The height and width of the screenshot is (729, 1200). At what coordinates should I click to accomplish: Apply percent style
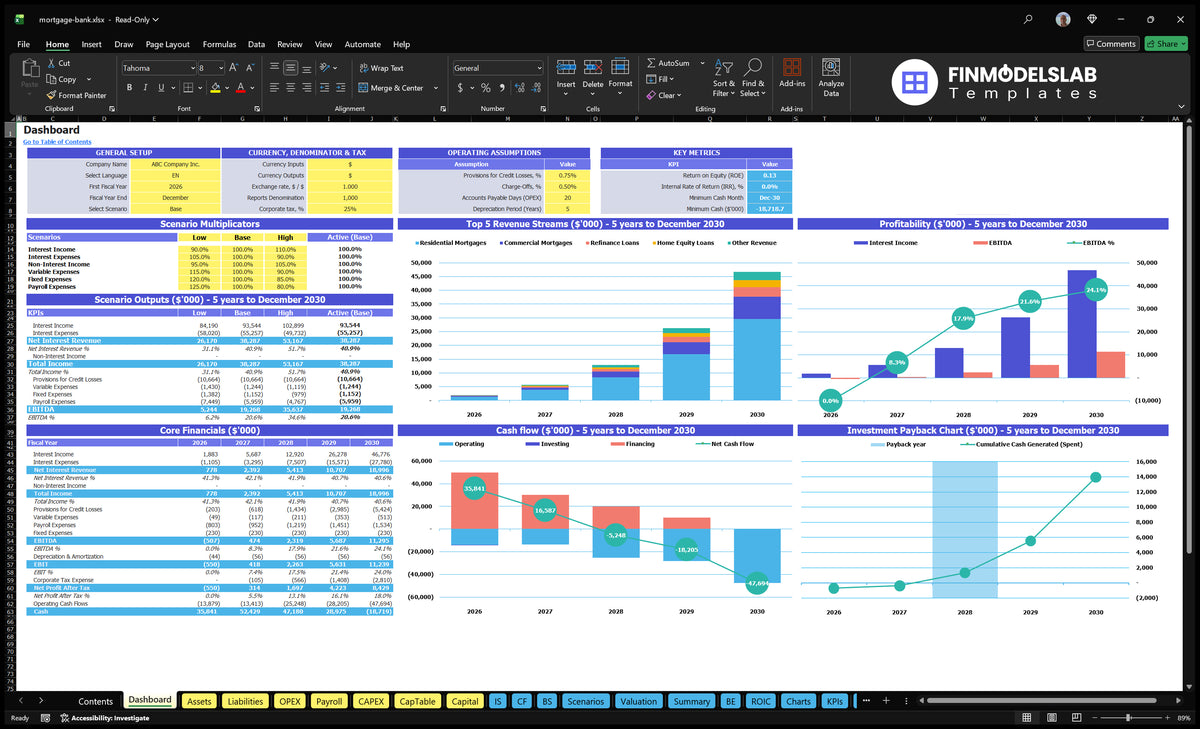485,88
